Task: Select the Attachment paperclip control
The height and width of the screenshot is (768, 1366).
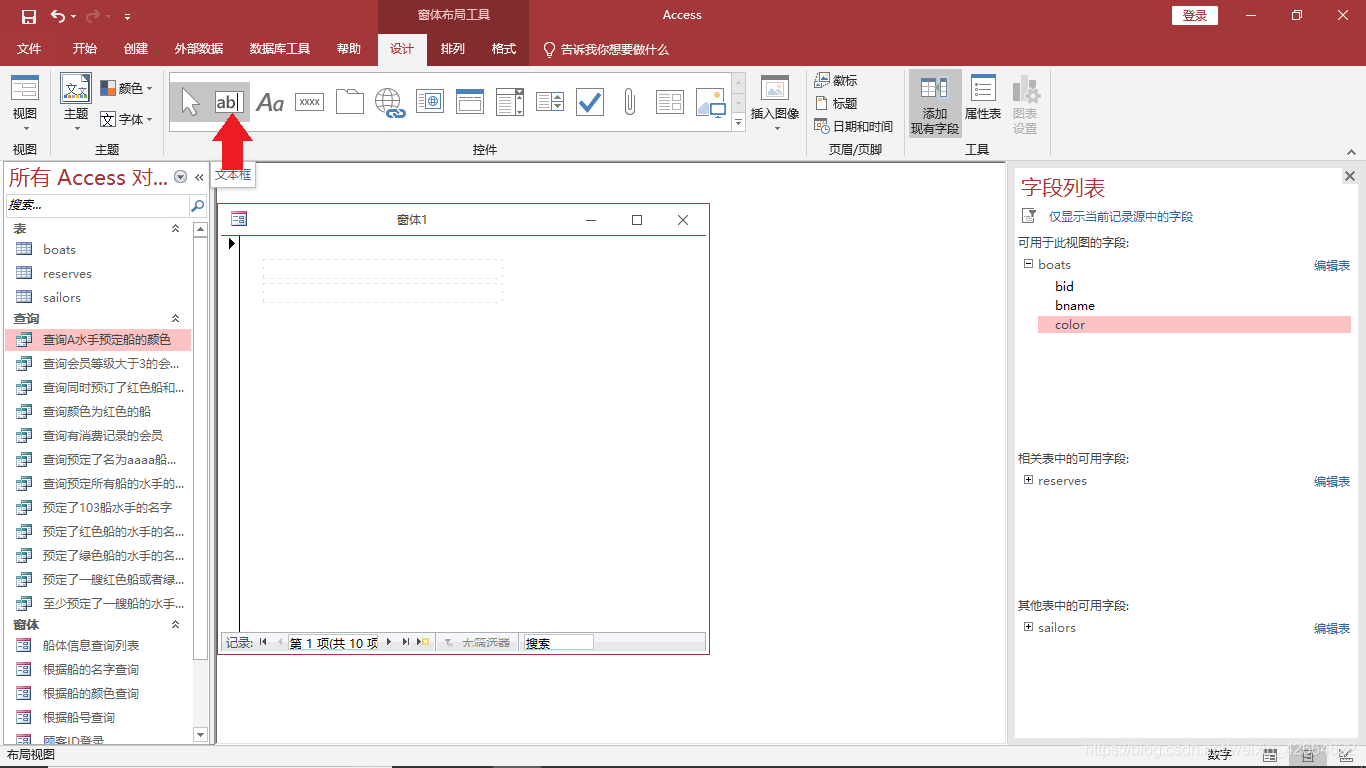Action: click(630, 101)
